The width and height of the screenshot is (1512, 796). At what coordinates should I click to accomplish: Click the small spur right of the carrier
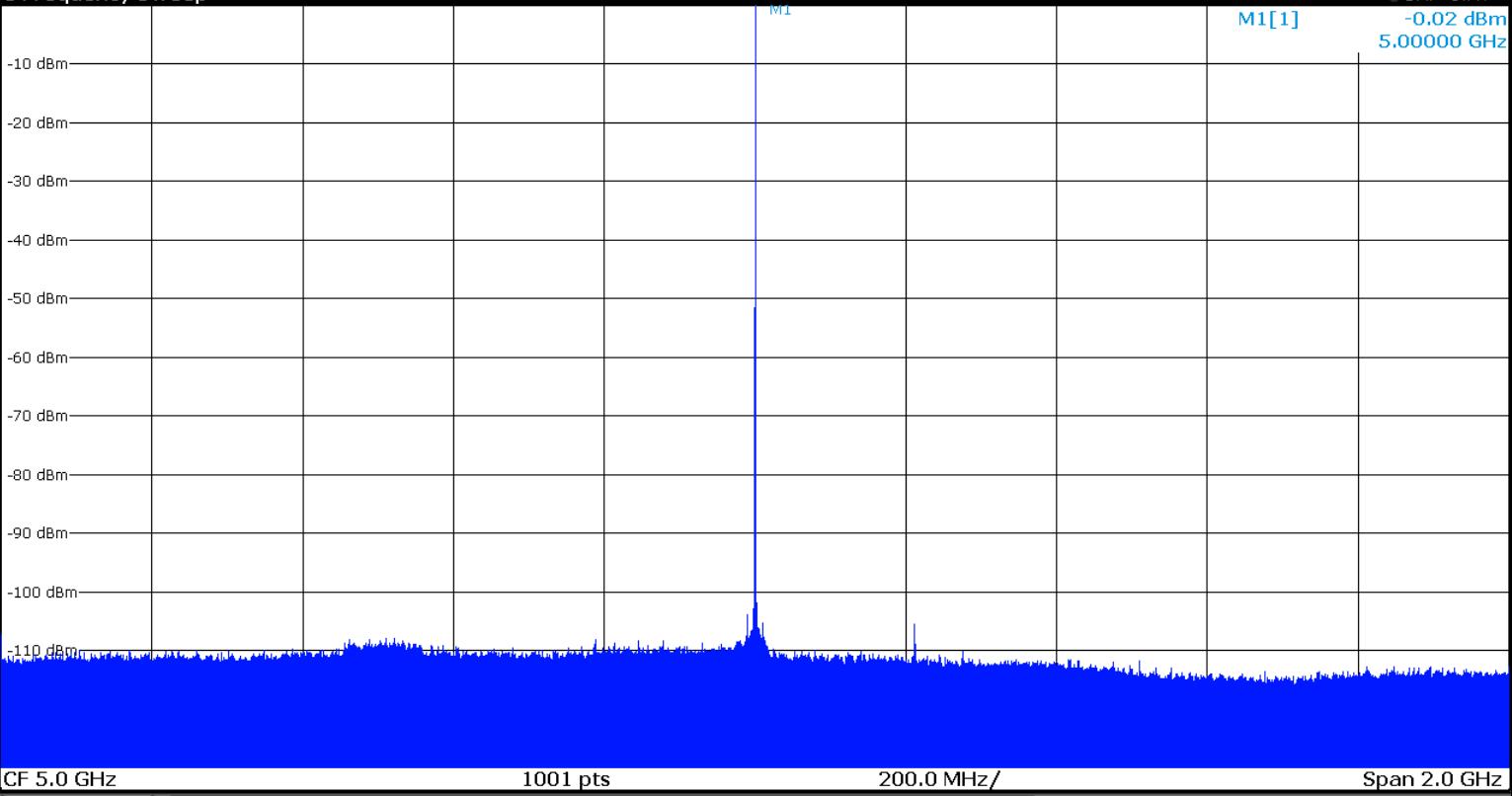pos(915,637)
